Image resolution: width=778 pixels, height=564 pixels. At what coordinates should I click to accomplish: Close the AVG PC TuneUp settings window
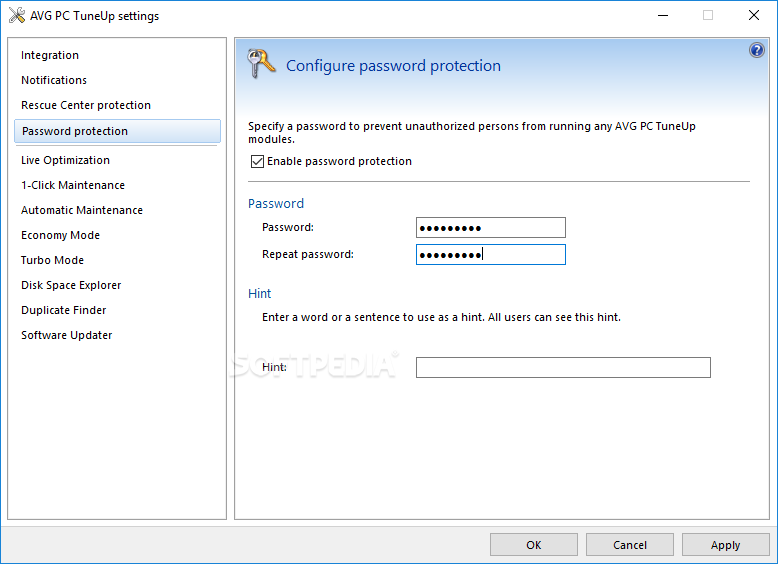tap(754, 15)
